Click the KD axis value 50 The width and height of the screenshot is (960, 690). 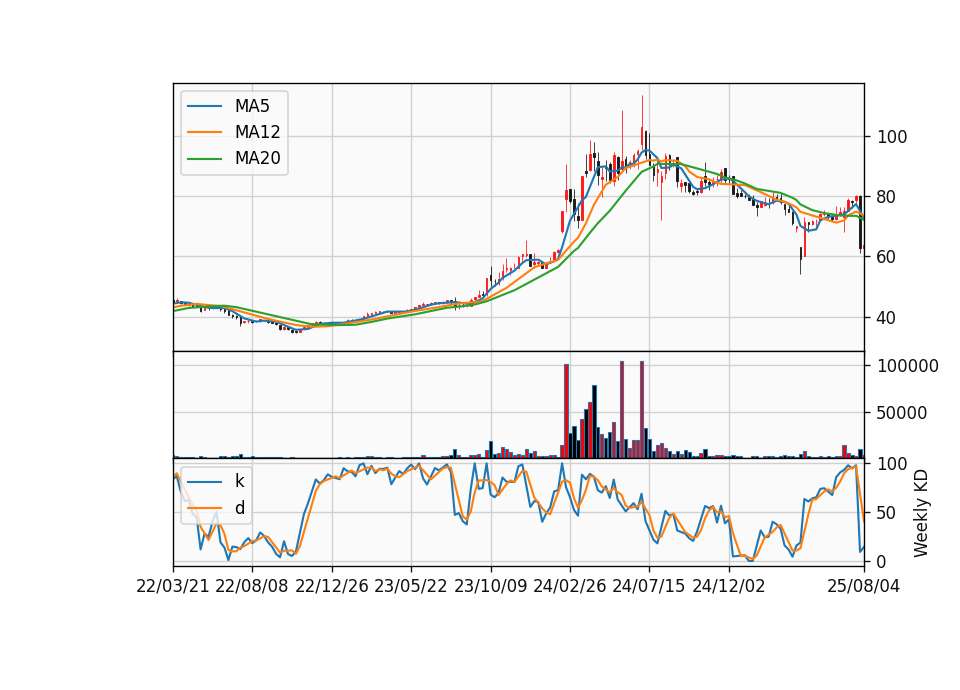point(887,513)
